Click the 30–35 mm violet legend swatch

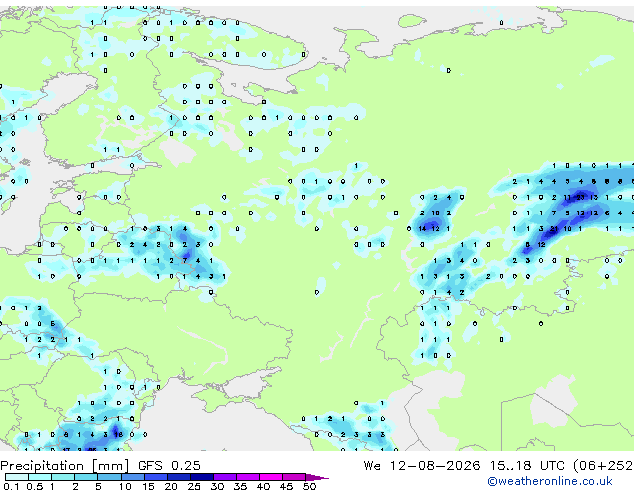coord(225,477)
